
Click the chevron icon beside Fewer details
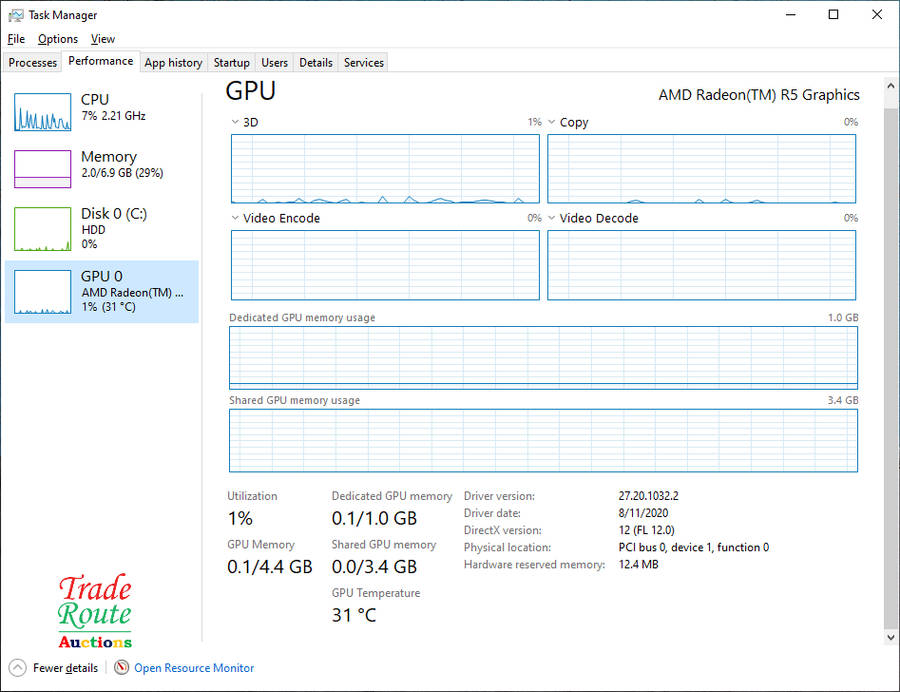pos(15,667)
